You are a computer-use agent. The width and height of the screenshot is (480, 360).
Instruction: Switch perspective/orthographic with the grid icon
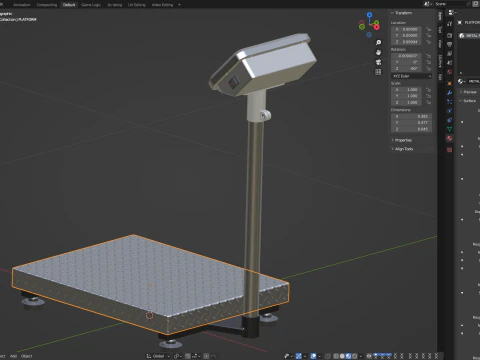point(378,72)
